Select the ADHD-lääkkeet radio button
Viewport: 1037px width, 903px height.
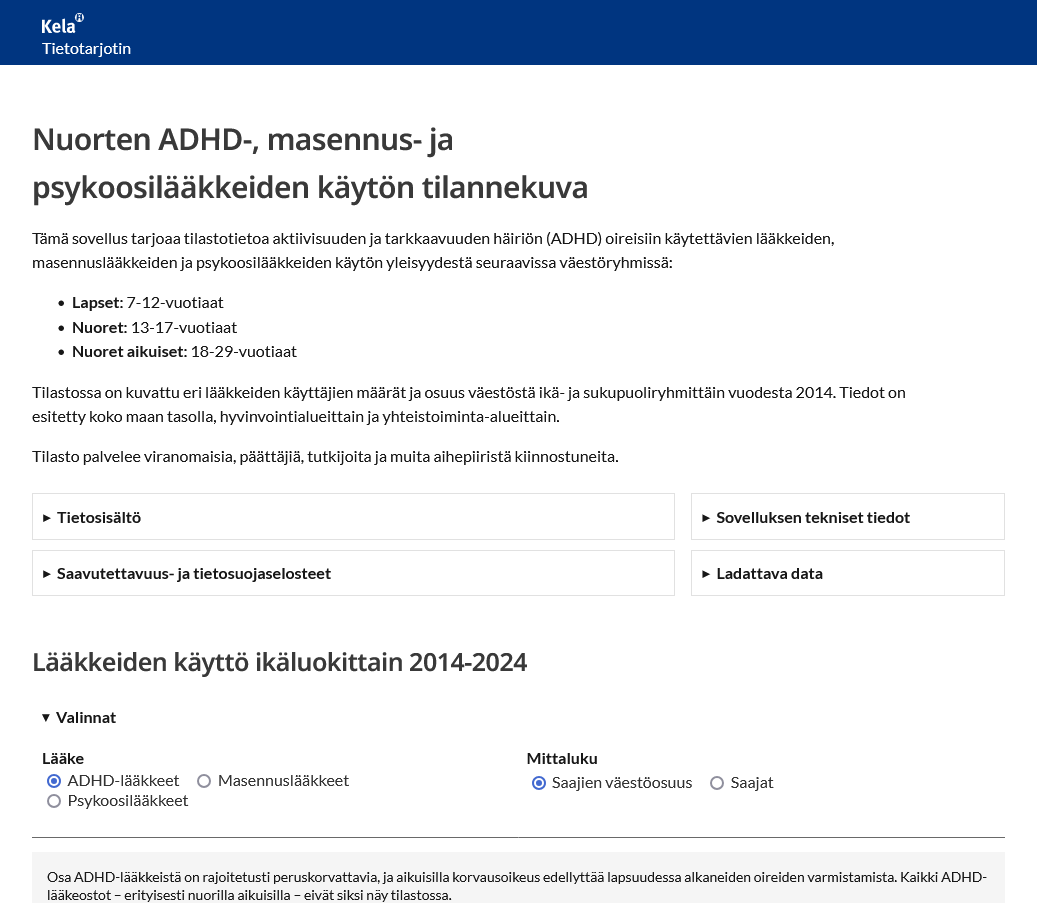[55, 781]
